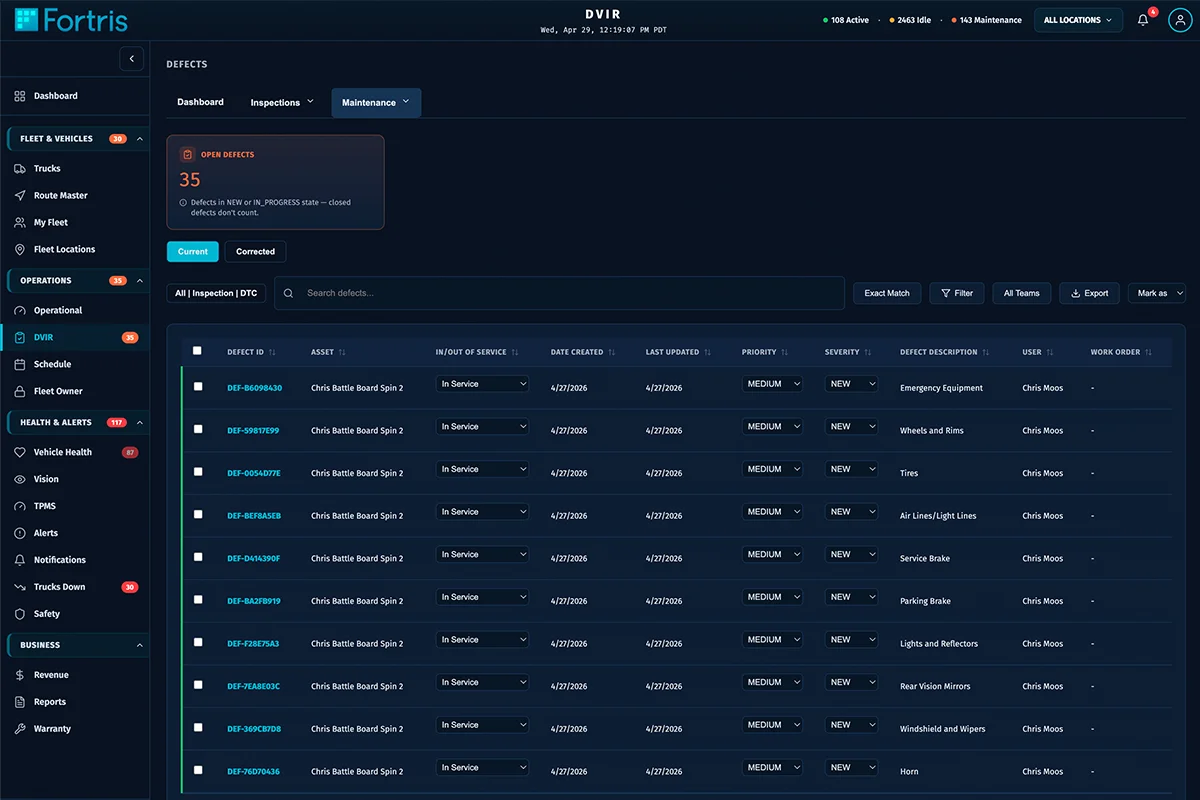This screenshot has height=800, width=1200.
Task: Open the Maintenance tab menu
Action: [x=376, y=103]
